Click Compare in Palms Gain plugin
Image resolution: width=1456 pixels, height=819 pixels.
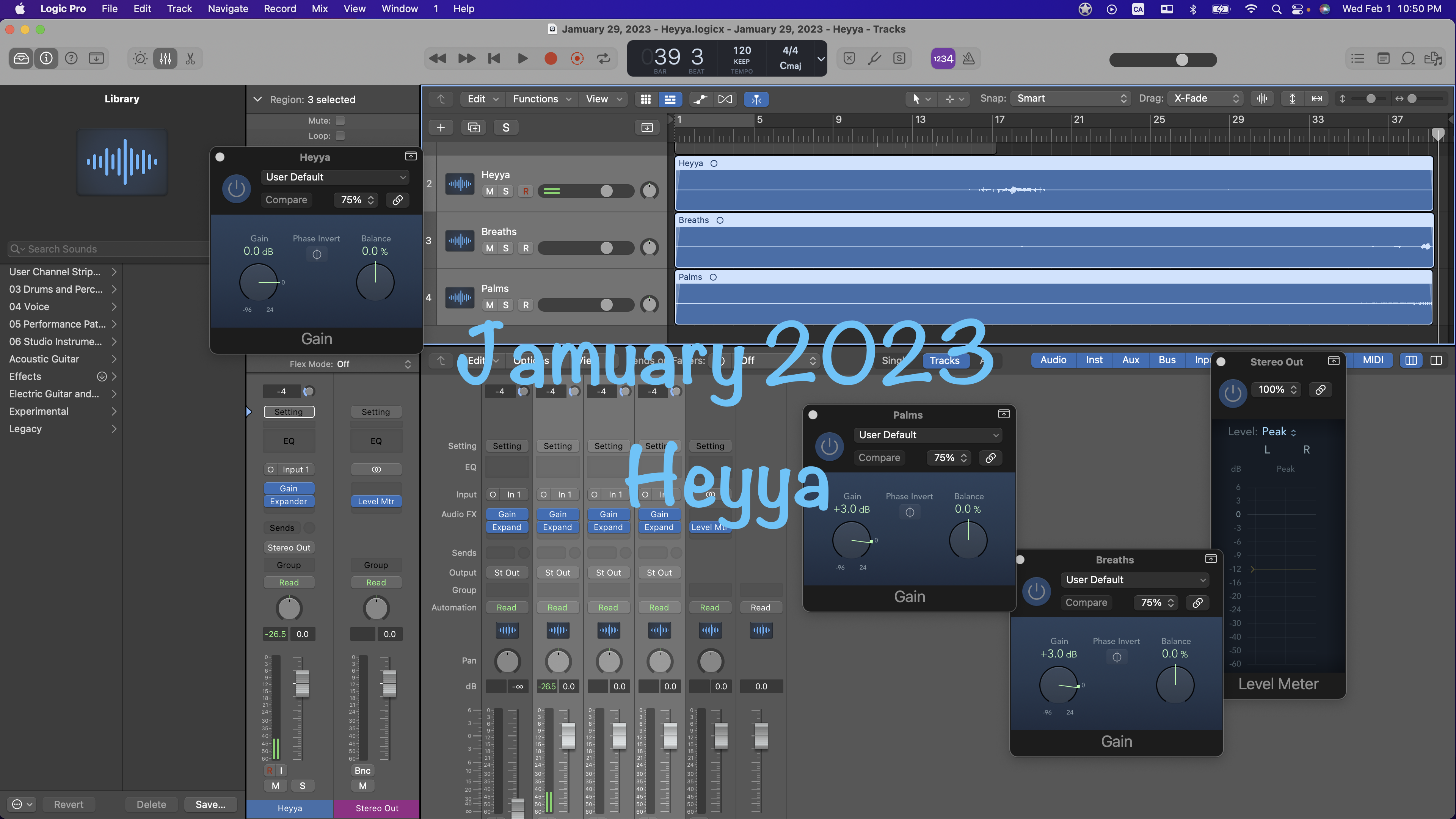point(879,458)
